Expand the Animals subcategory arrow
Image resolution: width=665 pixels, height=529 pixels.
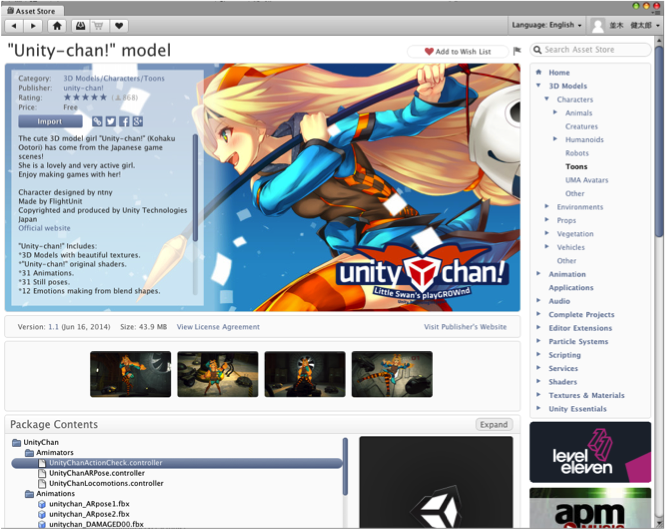coord(555,112)
